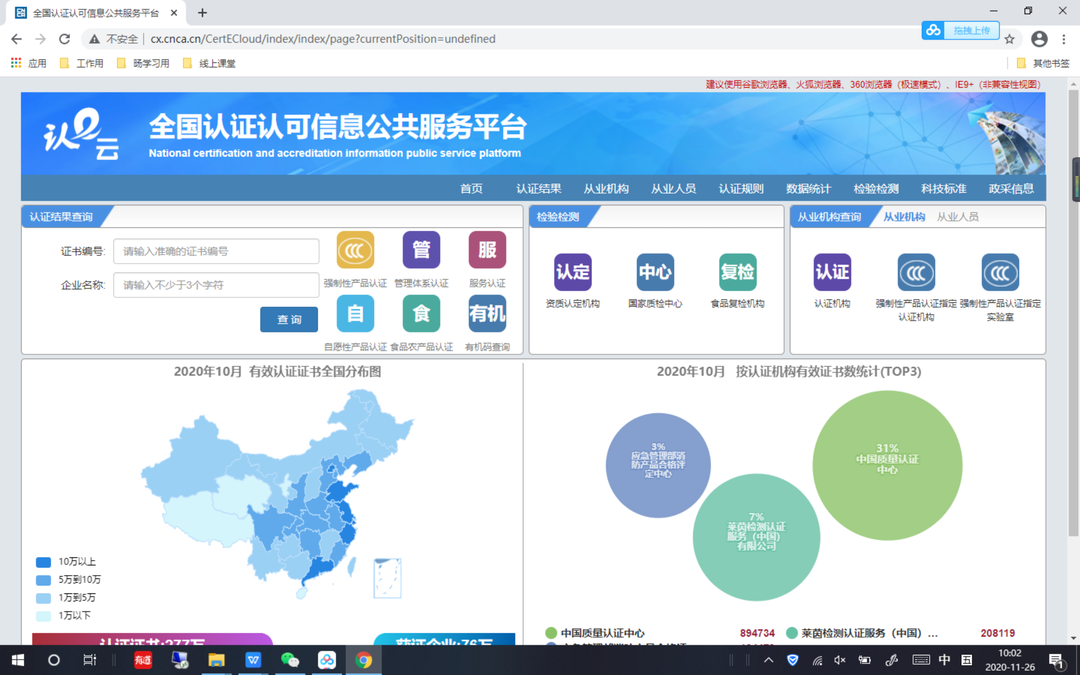The image size is (1080, 675).
Task: Open File Explorer from the taskbar
Action: pos(216,660)
